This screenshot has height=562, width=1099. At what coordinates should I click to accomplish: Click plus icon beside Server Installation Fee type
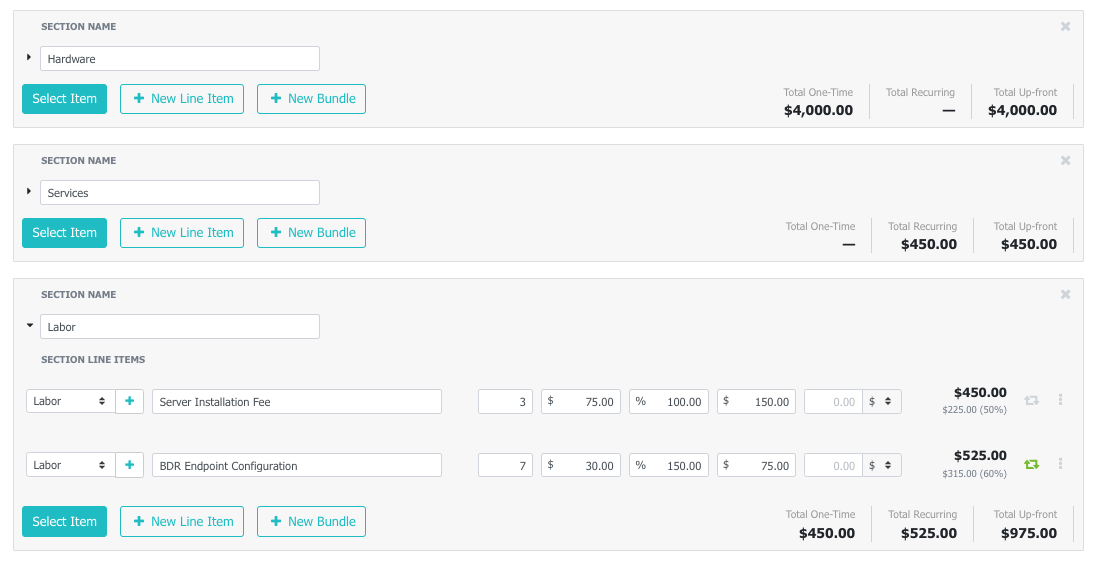point(130,401)
